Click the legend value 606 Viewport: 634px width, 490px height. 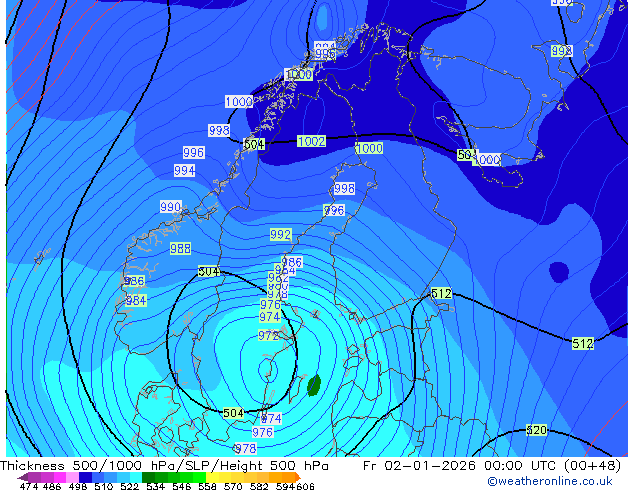tap(305, 486)
